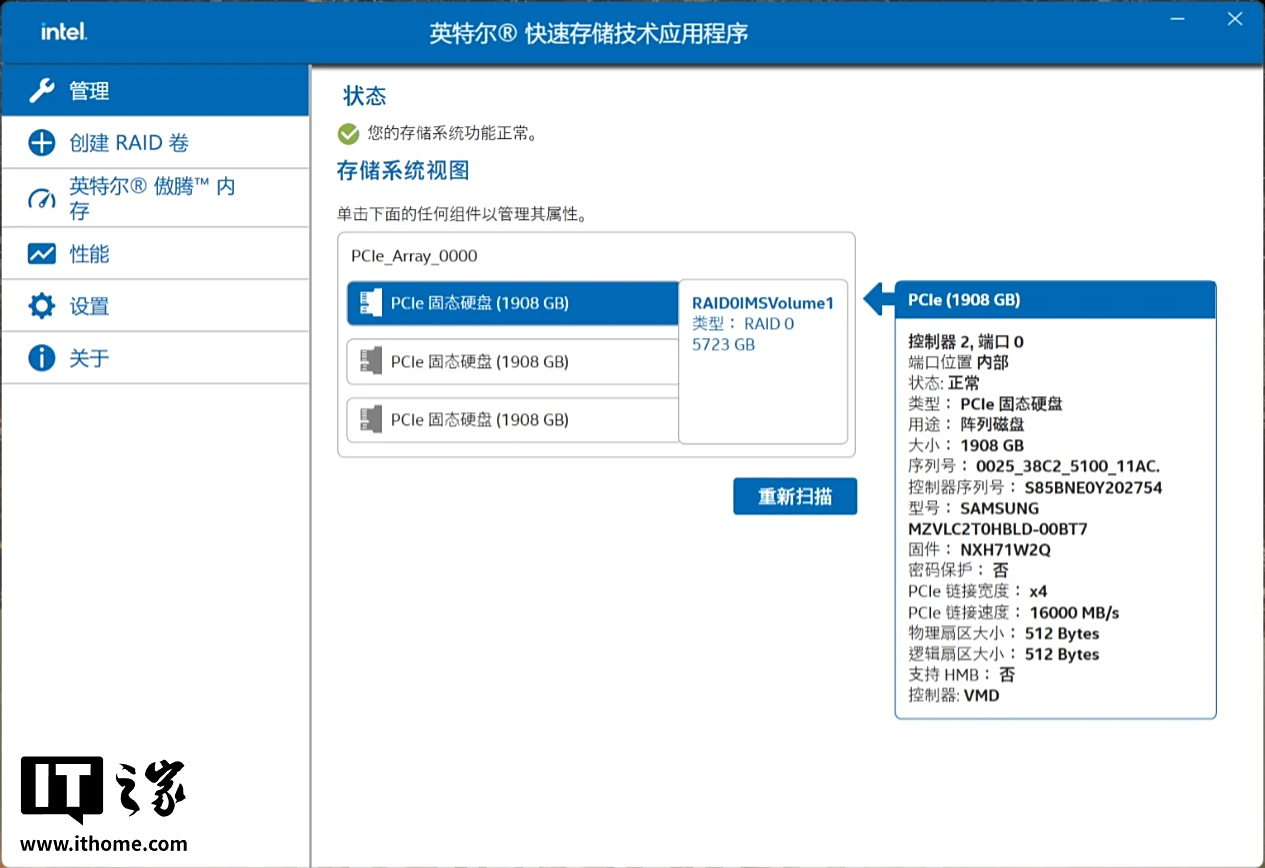Open the 关于 page

[90, 358]
